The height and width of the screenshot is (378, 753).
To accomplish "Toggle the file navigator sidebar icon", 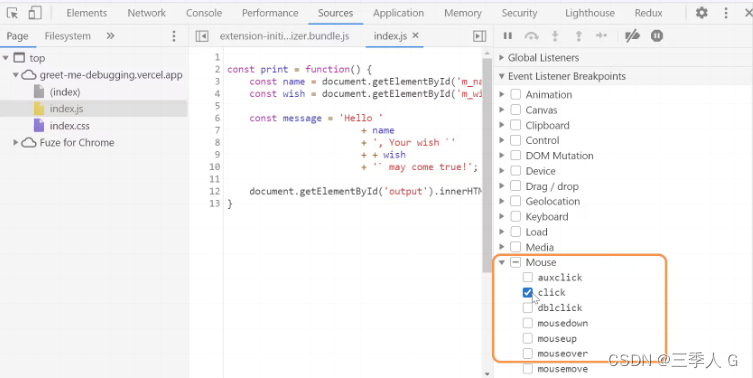I will coord(202,36).
